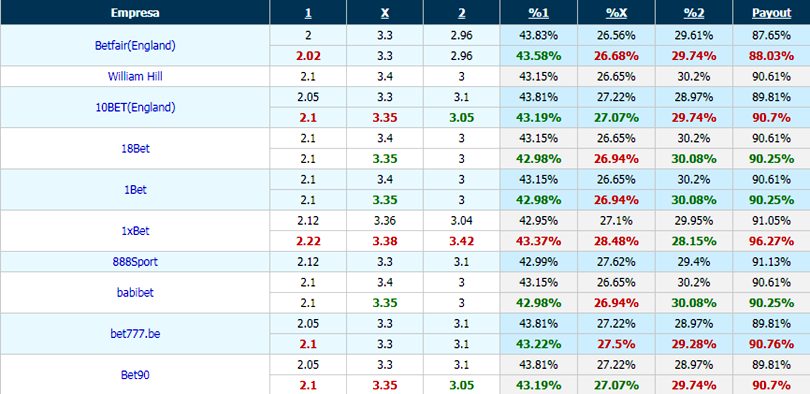Sort table by %1 column header
This screenshot has width=810, height=394.
pos(539,13)
